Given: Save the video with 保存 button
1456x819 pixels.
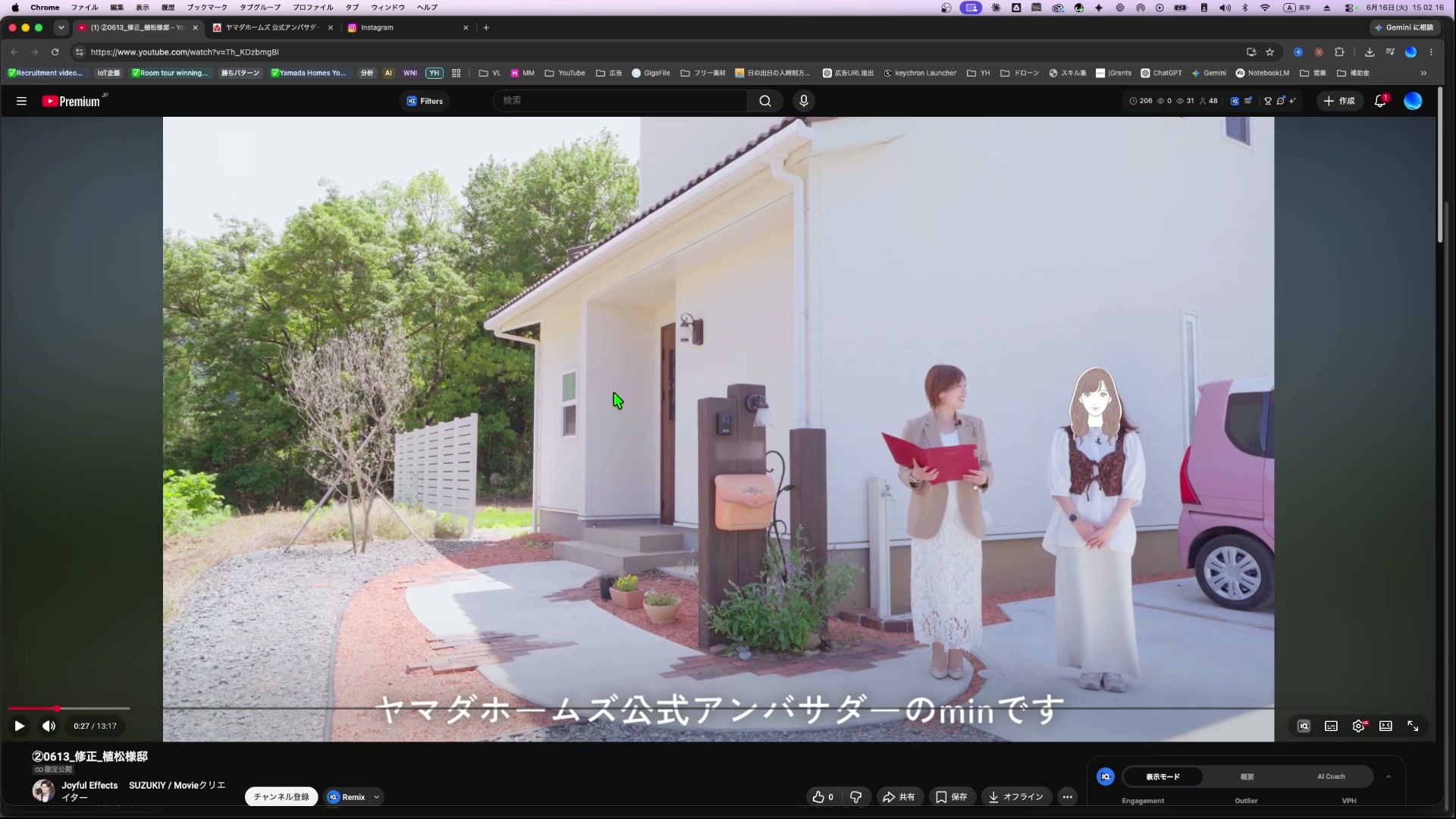Looking at the screenshot, I should tap(951, 797).
